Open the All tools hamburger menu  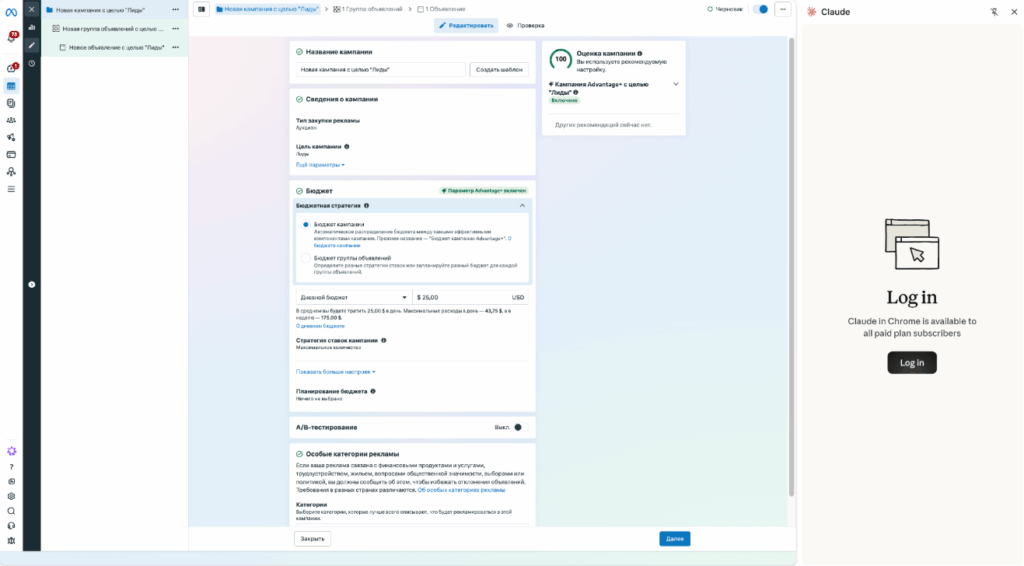point(11,189)
